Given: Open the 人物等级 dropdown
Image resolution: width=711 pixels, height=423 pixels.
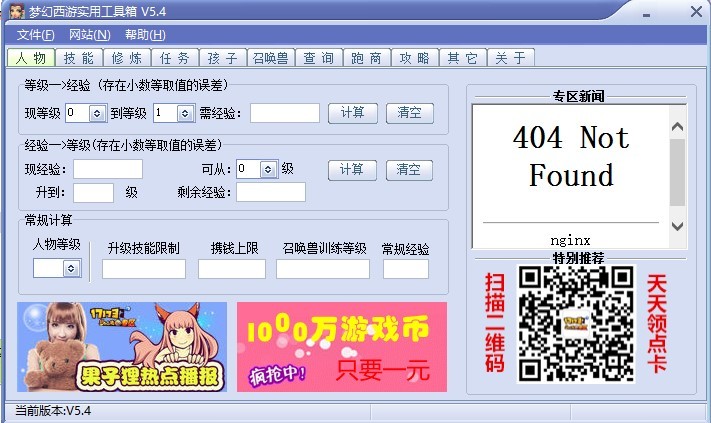Looking at the screenshot, I should pos(70,269).
